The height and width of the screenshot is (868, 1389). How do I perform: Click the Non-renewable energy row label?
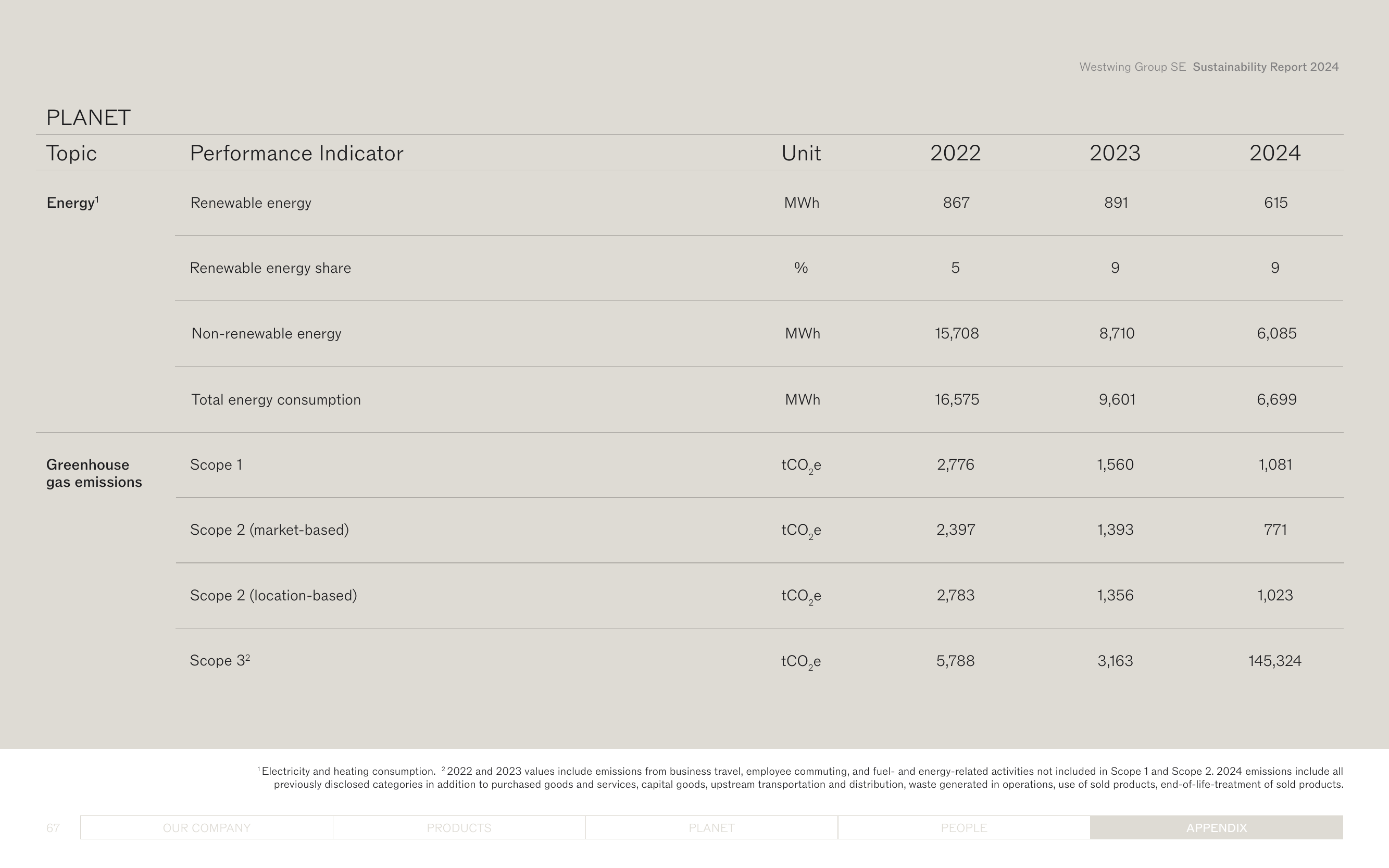pos(267,334)
